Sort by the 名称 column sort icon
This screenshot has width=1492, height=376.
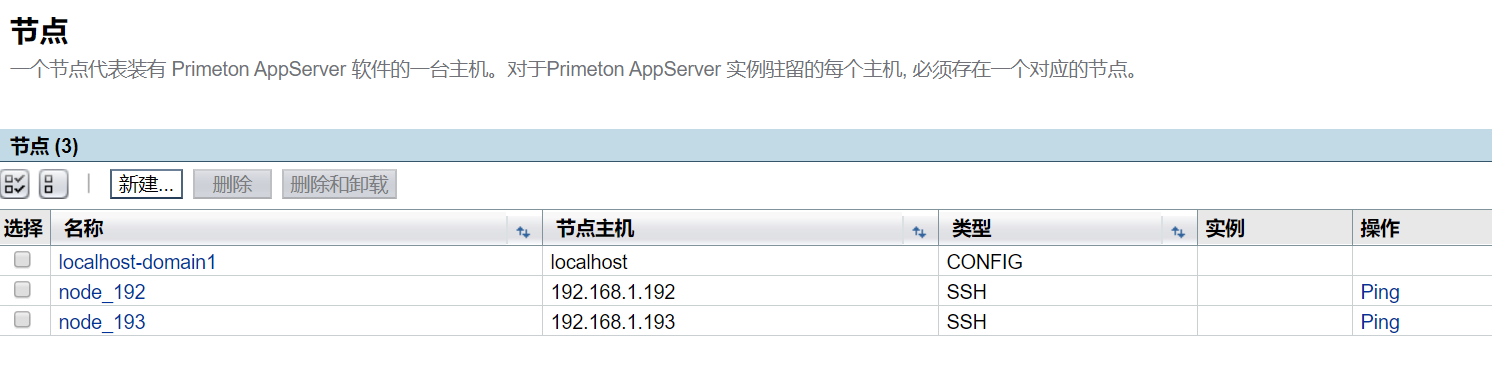523,231
